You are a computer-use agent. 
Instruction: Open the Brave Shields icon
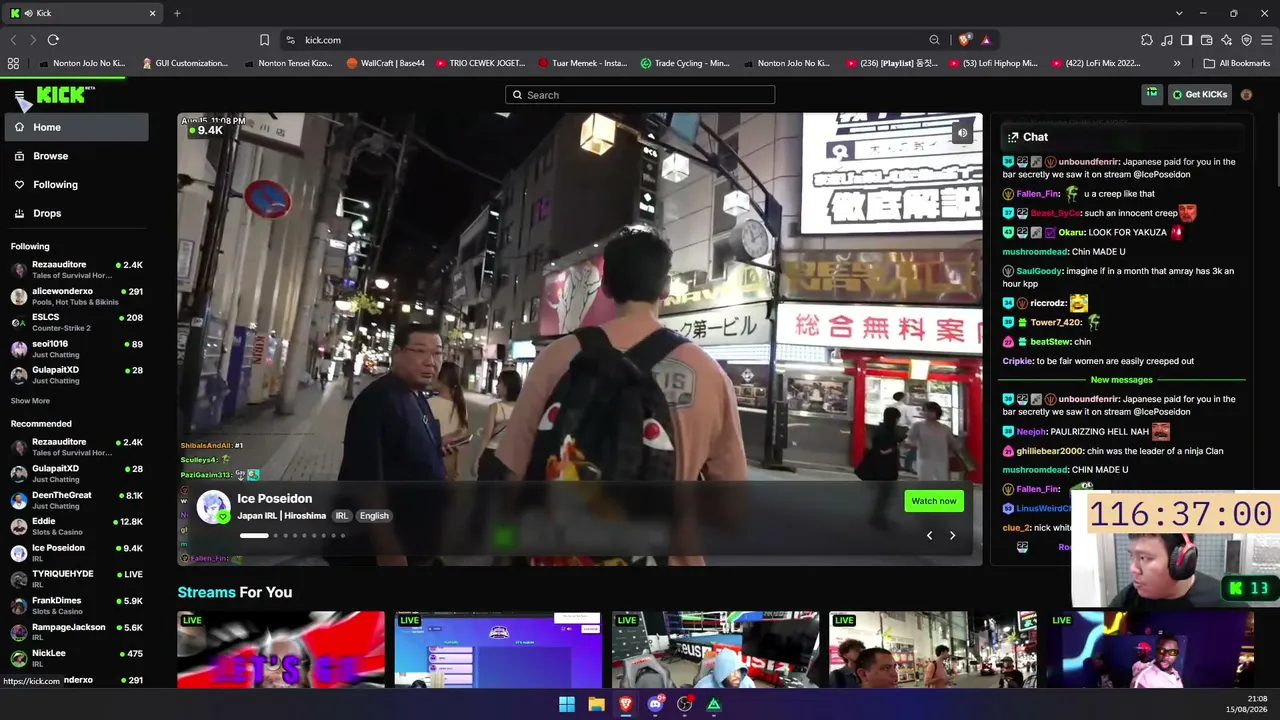(964, 40)
